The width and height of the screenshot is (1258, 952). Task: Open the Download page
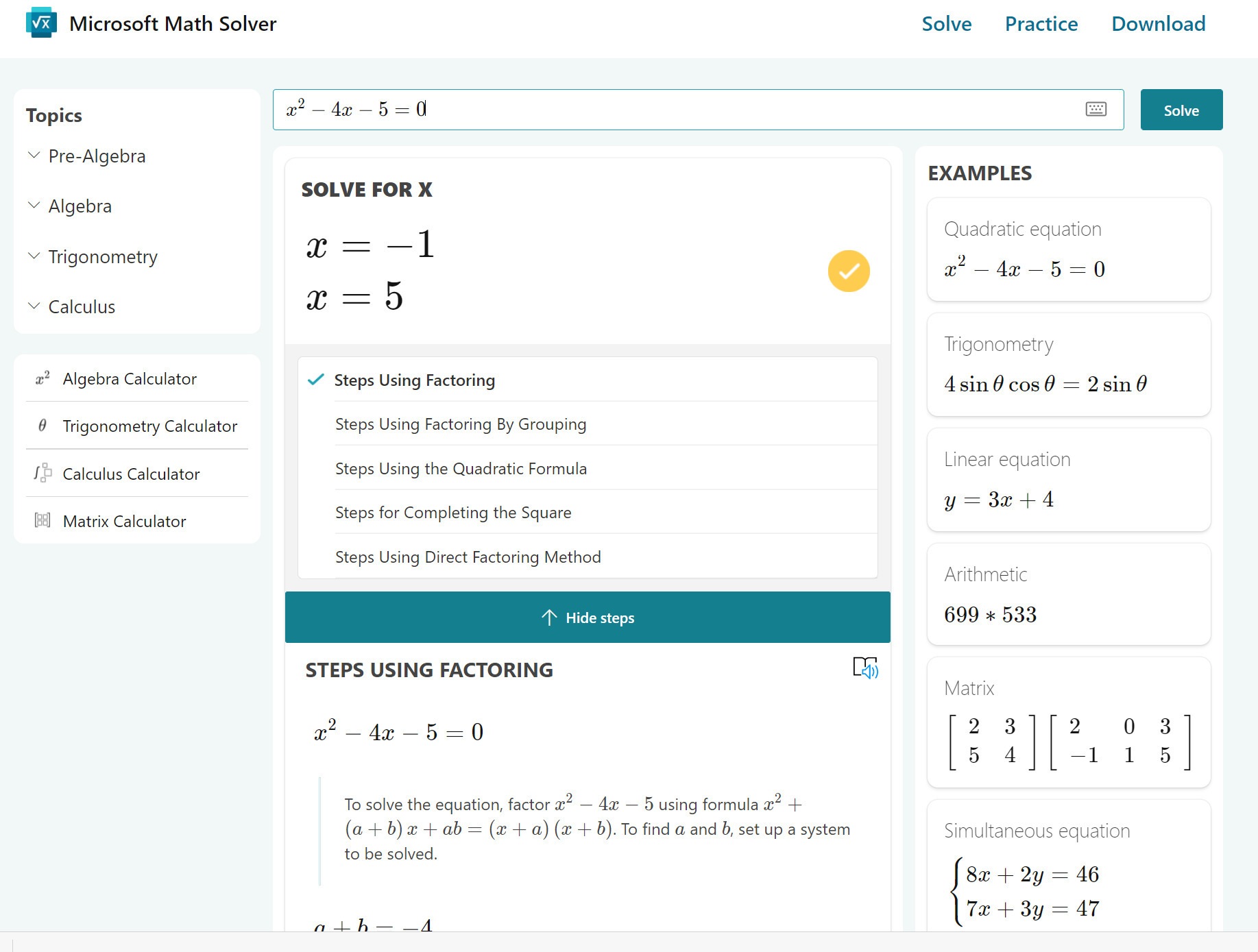coord(1158,24)
